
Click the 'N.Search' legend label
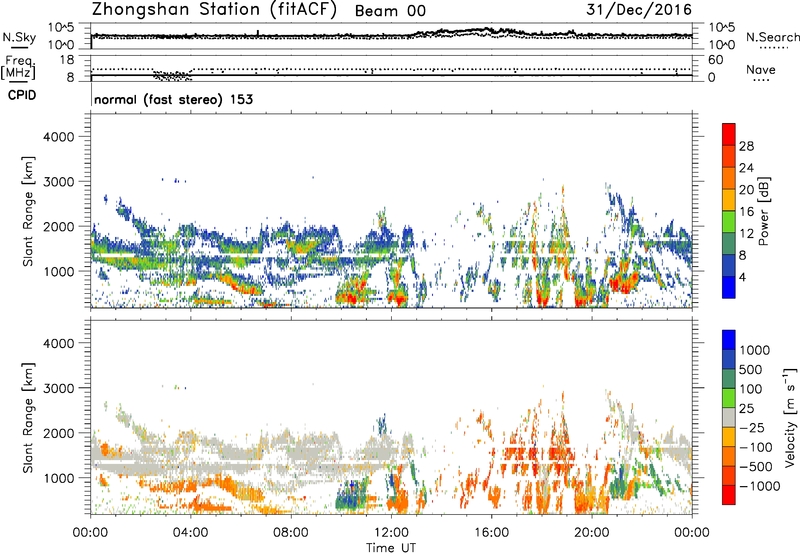pos(772,37)
